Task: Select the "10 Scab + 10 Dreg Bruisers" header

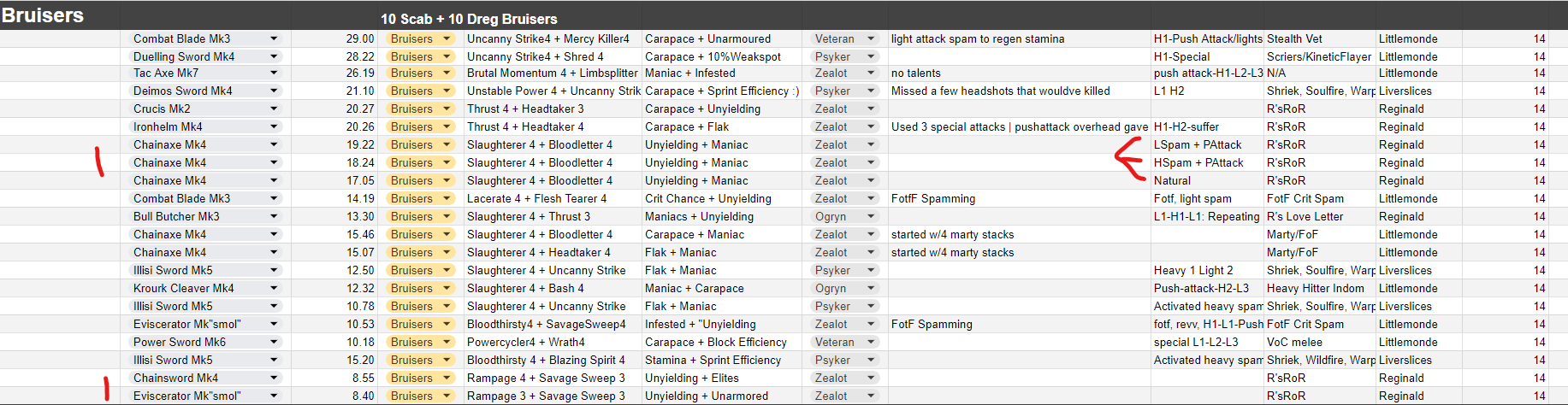Action: (469, 19)
